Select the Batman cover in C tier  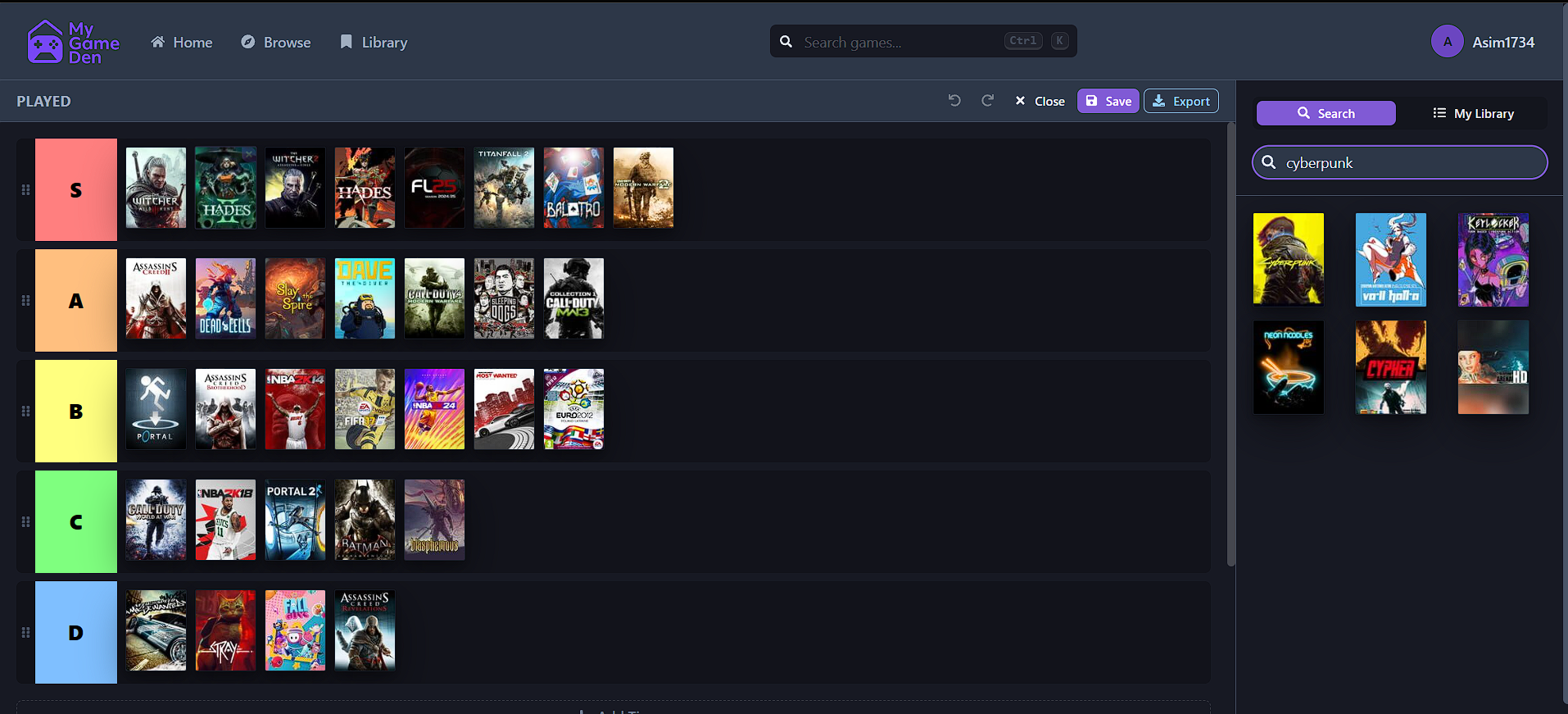365,520
